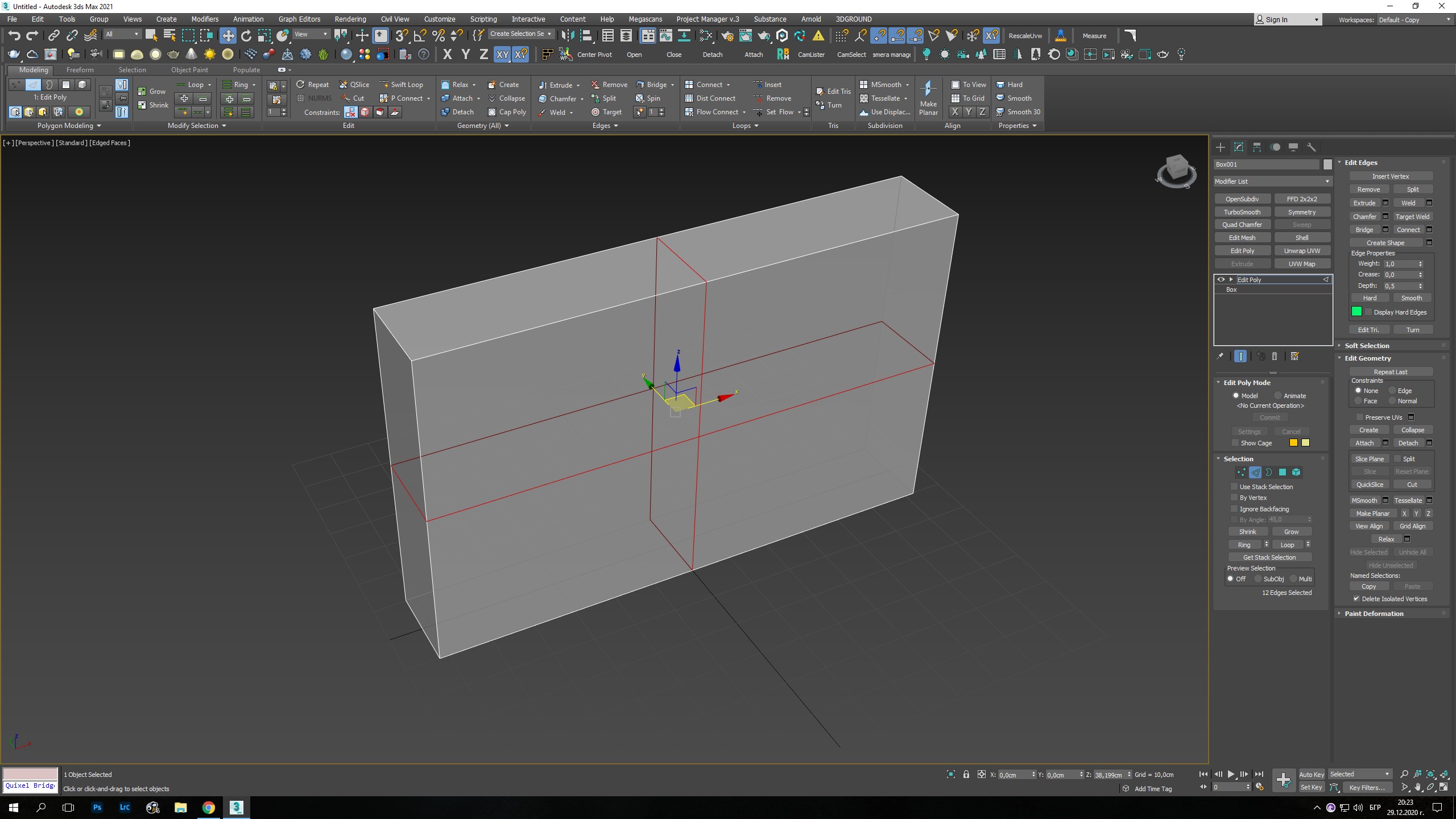Click the Redo arrow icon
The height and width of the screenshot is (819, 1456).
[x=32, y=36]
